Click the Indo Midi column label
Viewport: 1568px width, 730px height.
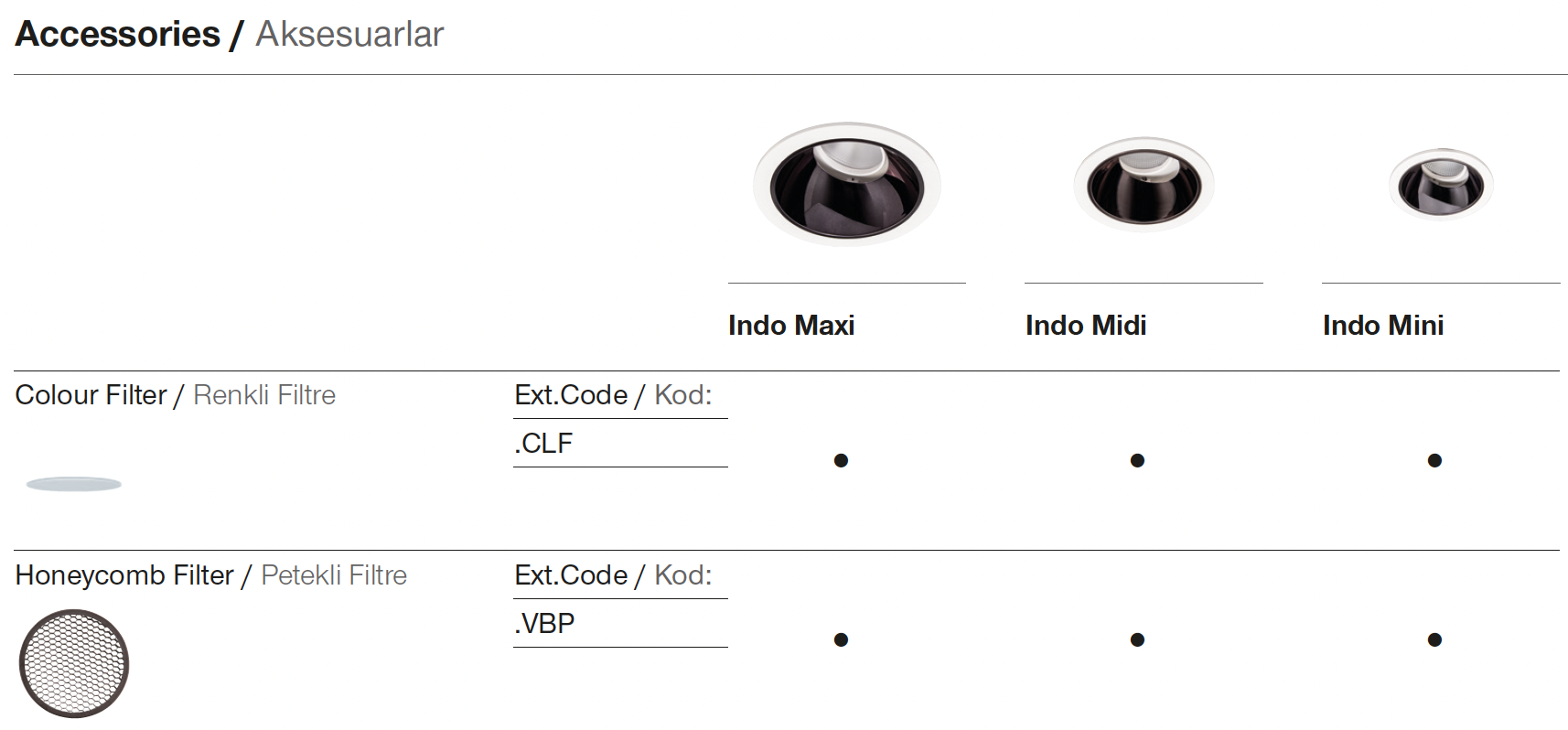tap(1086, 326)
